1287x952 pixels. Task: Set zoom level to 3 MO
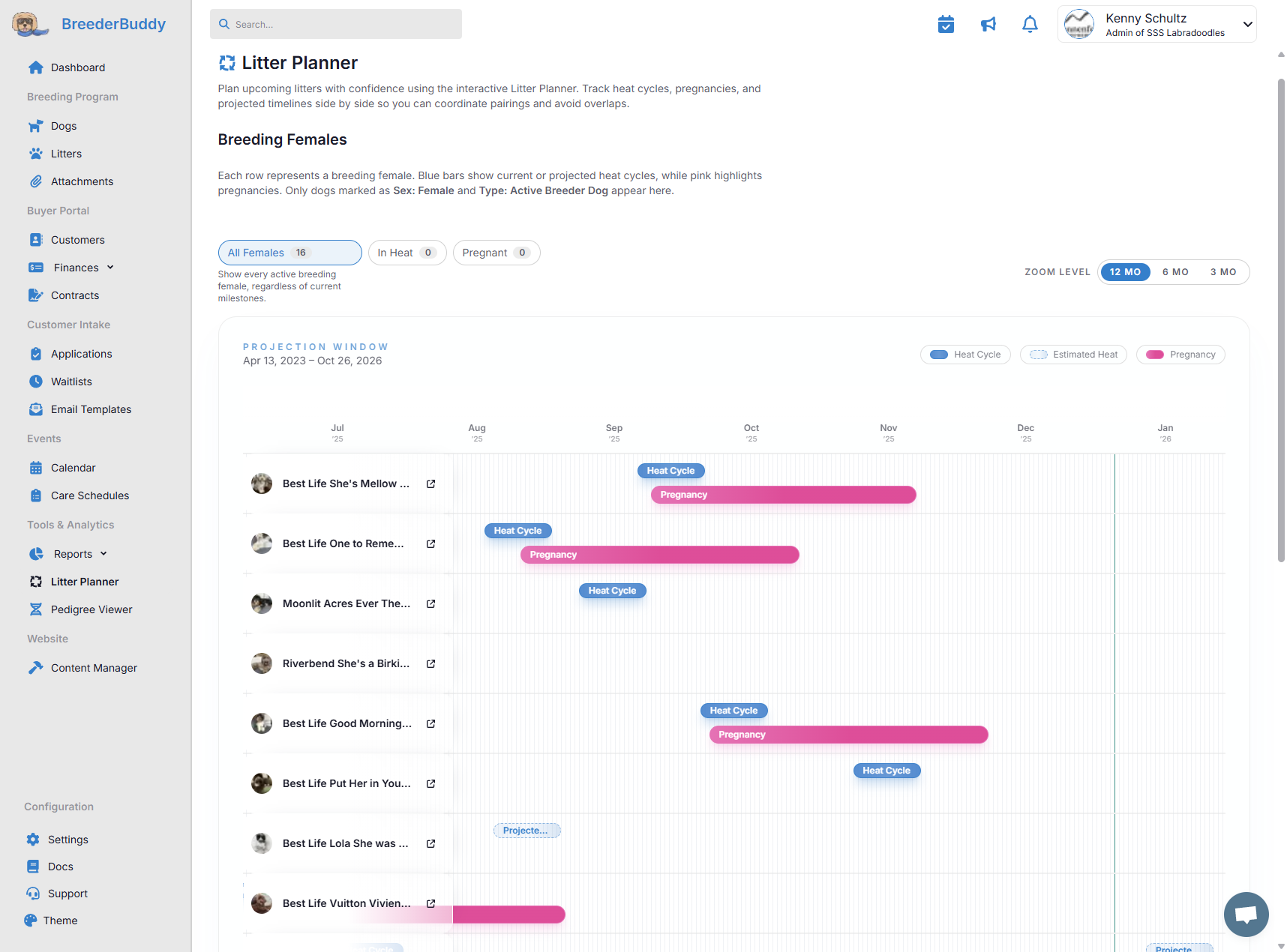click(1222, 272)
